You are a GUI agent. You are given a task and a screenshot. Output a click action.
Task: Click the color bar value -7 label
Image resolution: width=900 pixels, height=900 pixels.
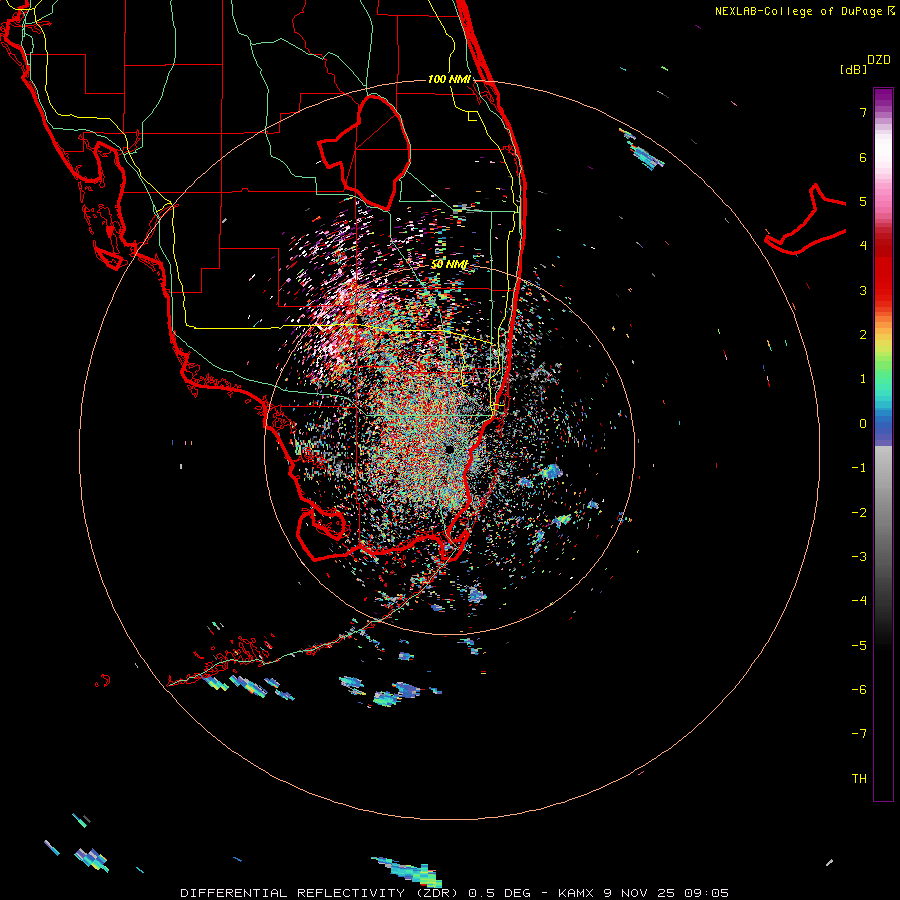point(859,734)
